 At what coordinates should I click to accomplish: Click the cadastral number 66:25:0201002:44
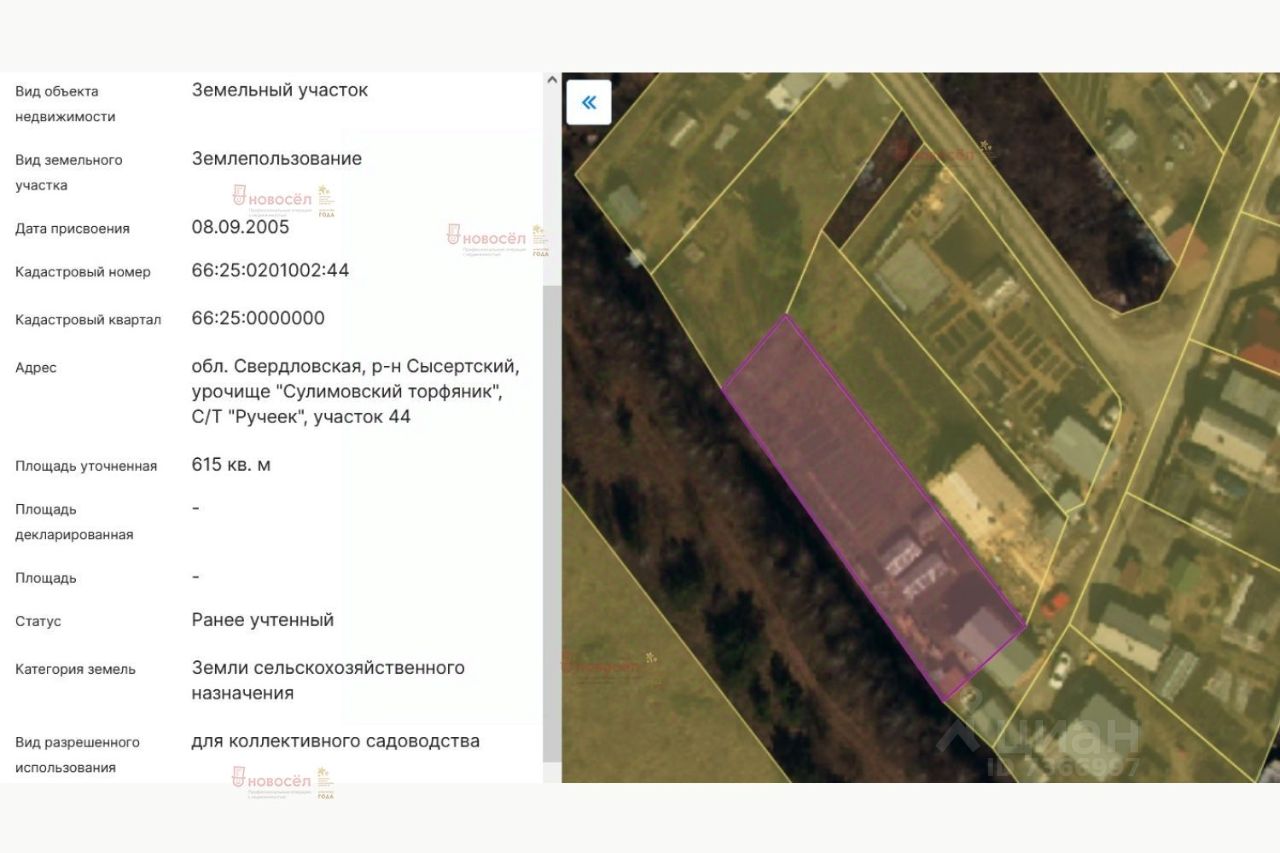click(270, 270)
